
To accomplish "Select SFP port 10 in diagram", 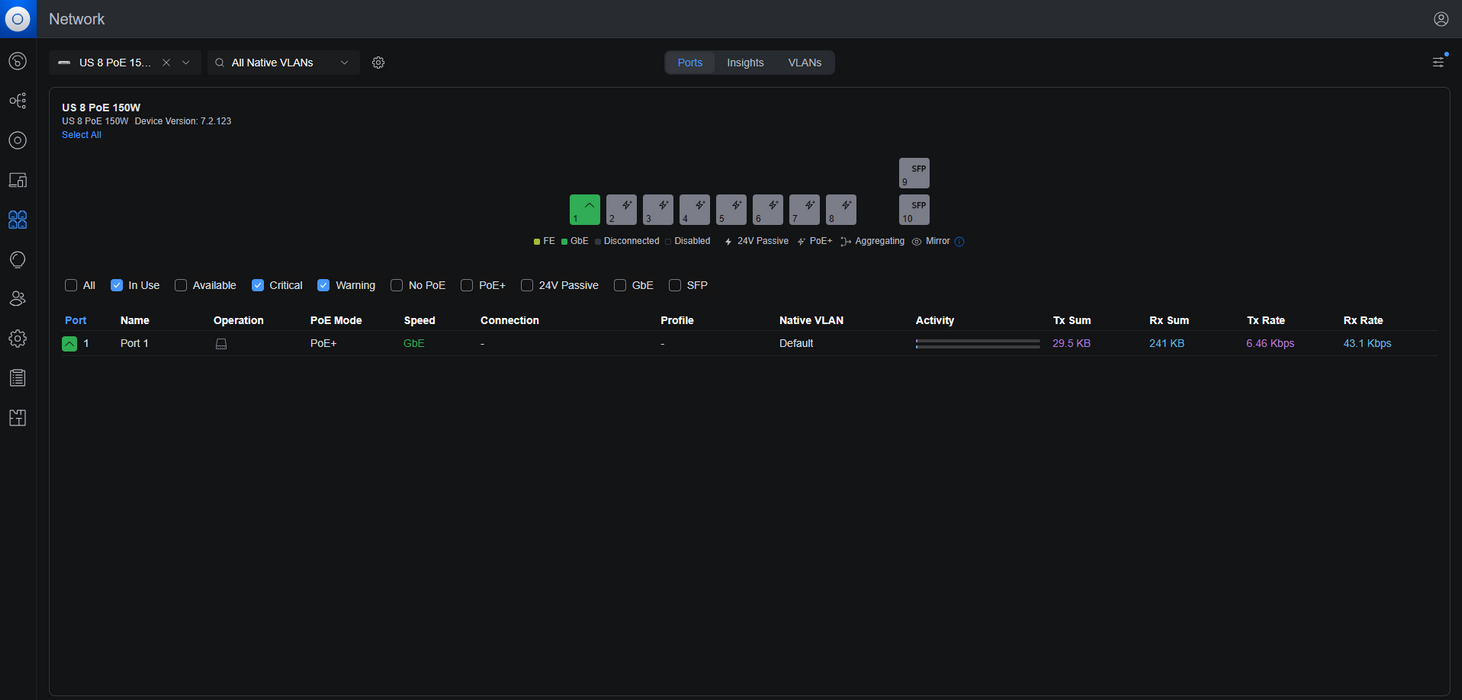I will (x=914, y=210).
